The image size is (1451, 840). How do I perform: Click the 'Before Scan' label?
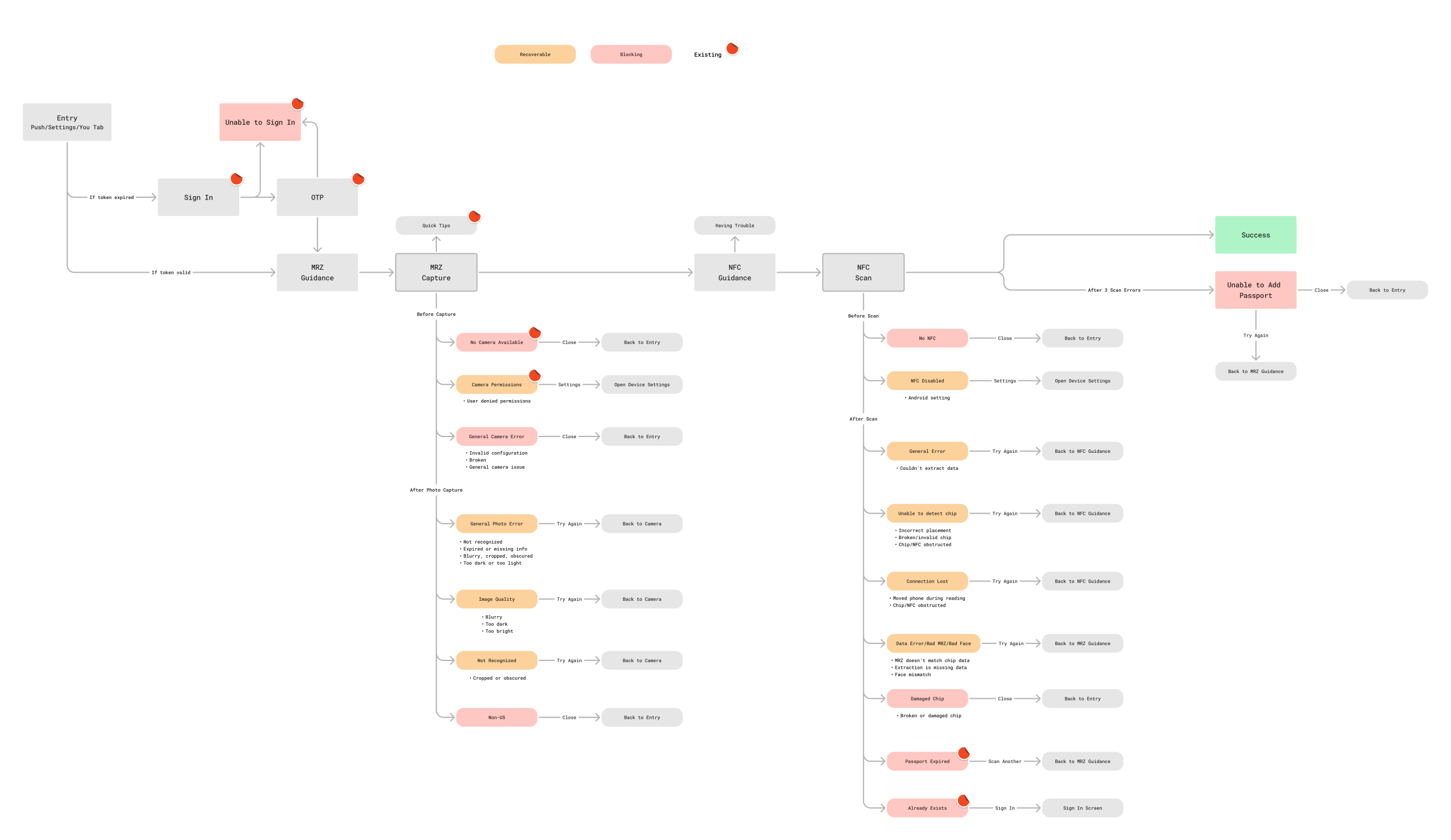[863, 316]
